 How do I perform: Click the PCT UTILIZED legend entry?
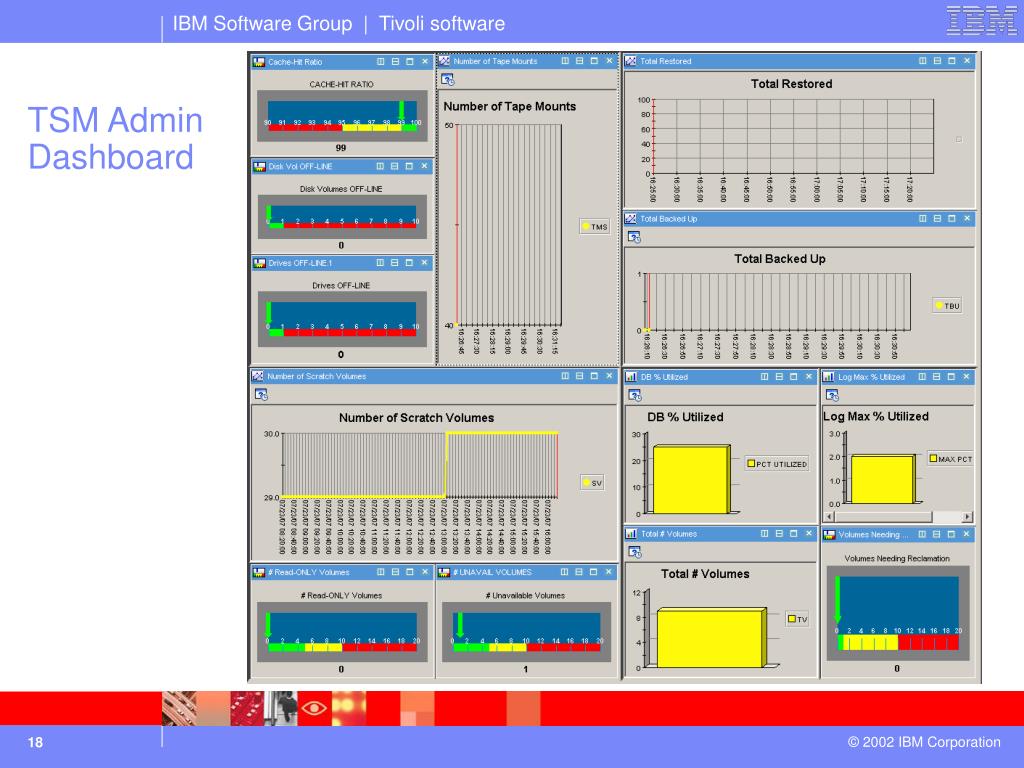pyautogui.click(x=777, y=464)
